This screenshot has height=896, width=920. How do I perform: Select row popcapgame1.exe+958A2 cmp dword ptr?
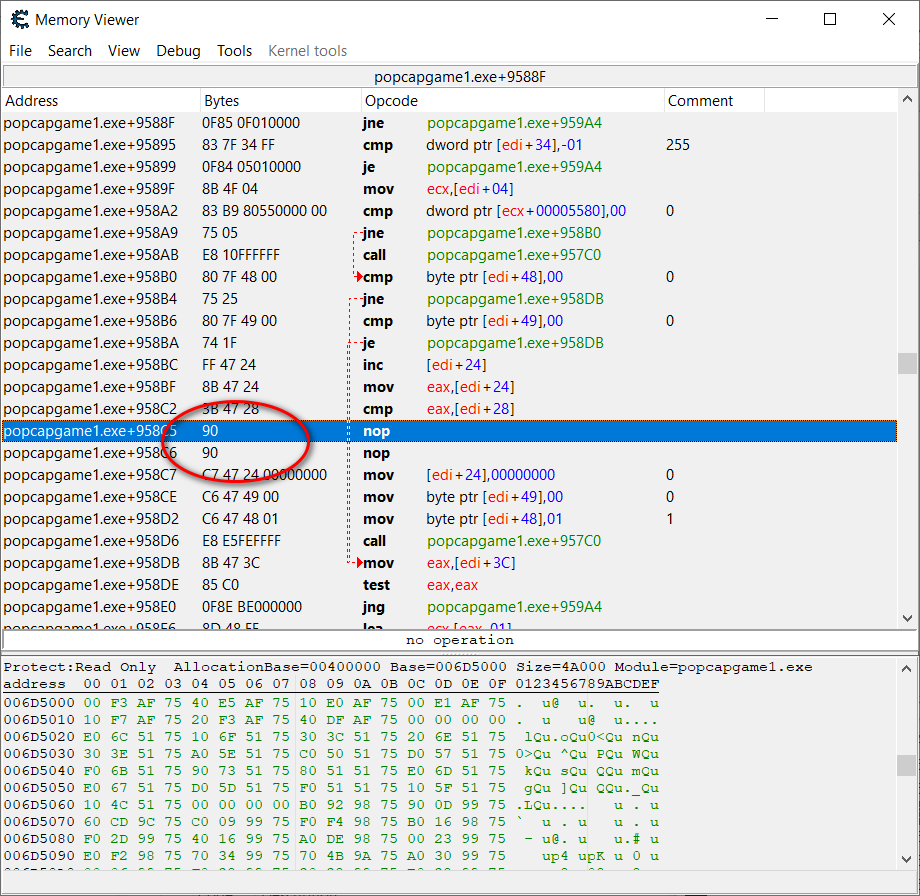(449, 211)
